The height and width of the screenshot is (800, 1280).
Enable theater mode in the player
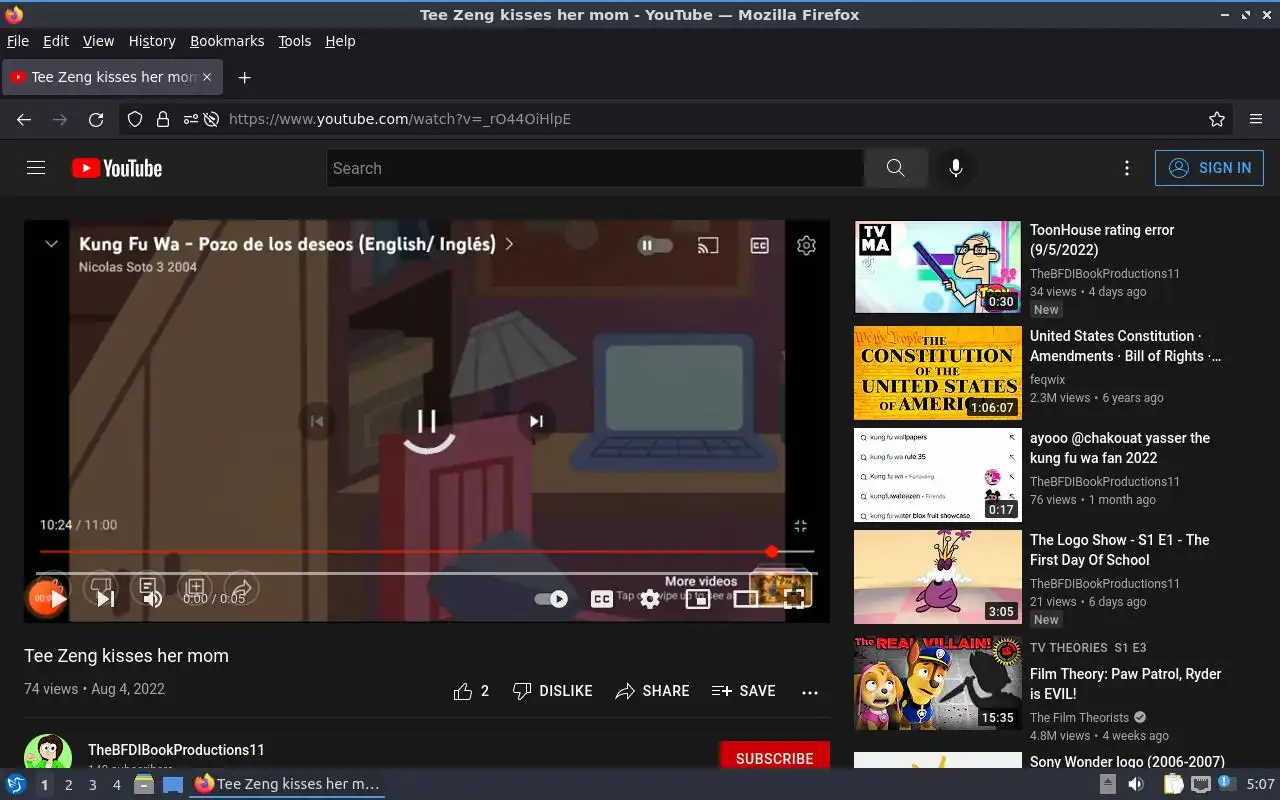click(x=746, y=599)
